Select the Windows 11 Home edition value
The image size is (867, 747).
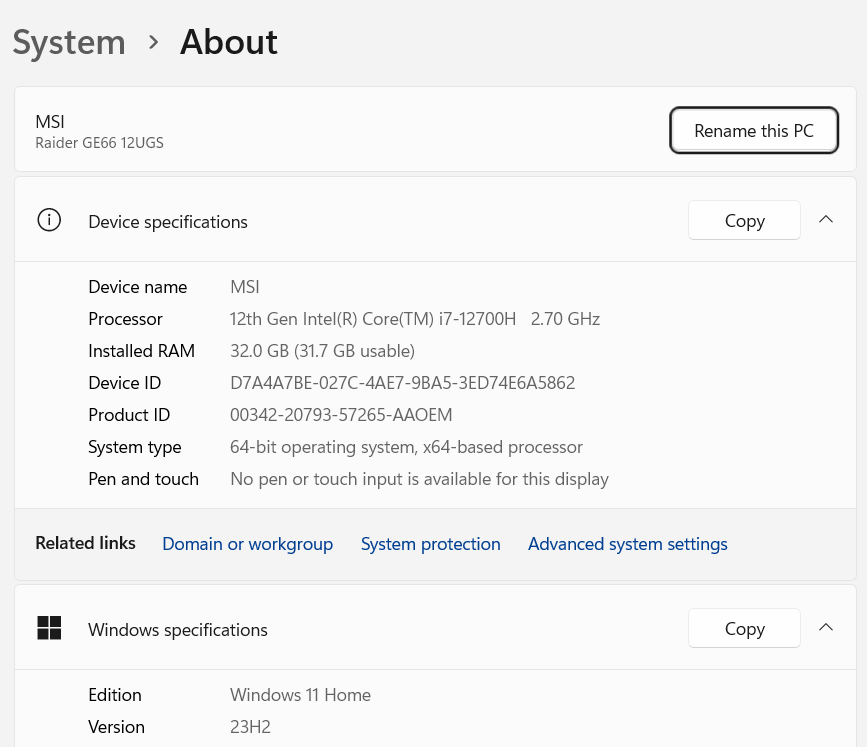pos(300,695)
